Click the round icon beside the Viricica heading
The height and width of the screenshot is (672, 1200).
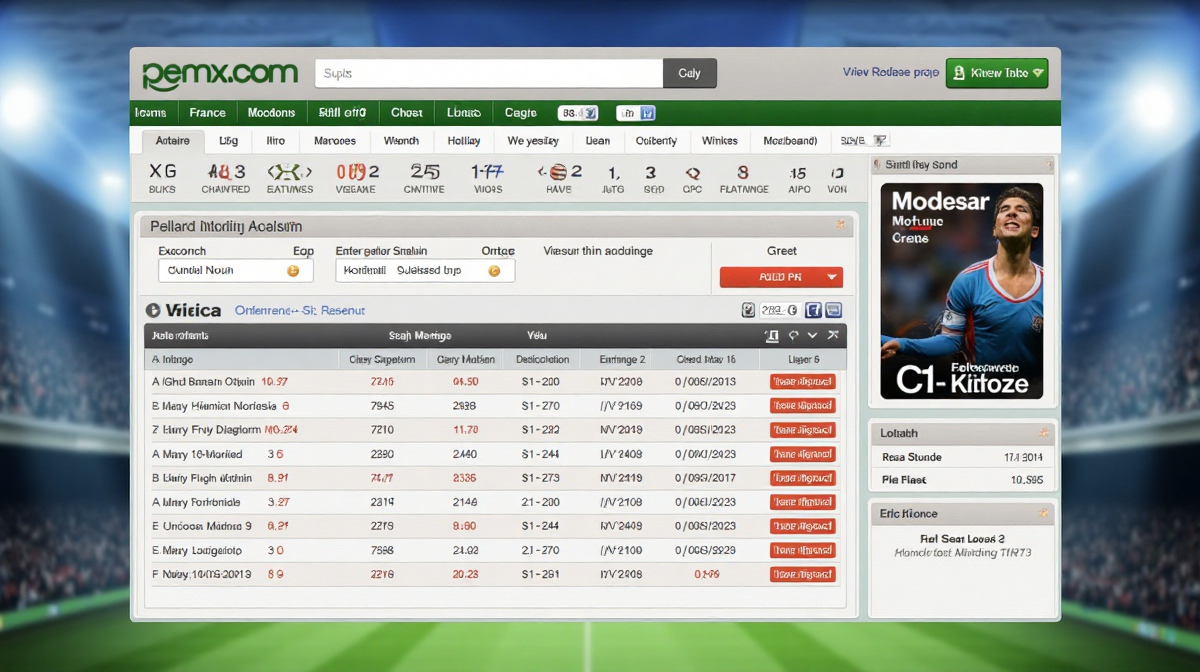click(153, 311)
